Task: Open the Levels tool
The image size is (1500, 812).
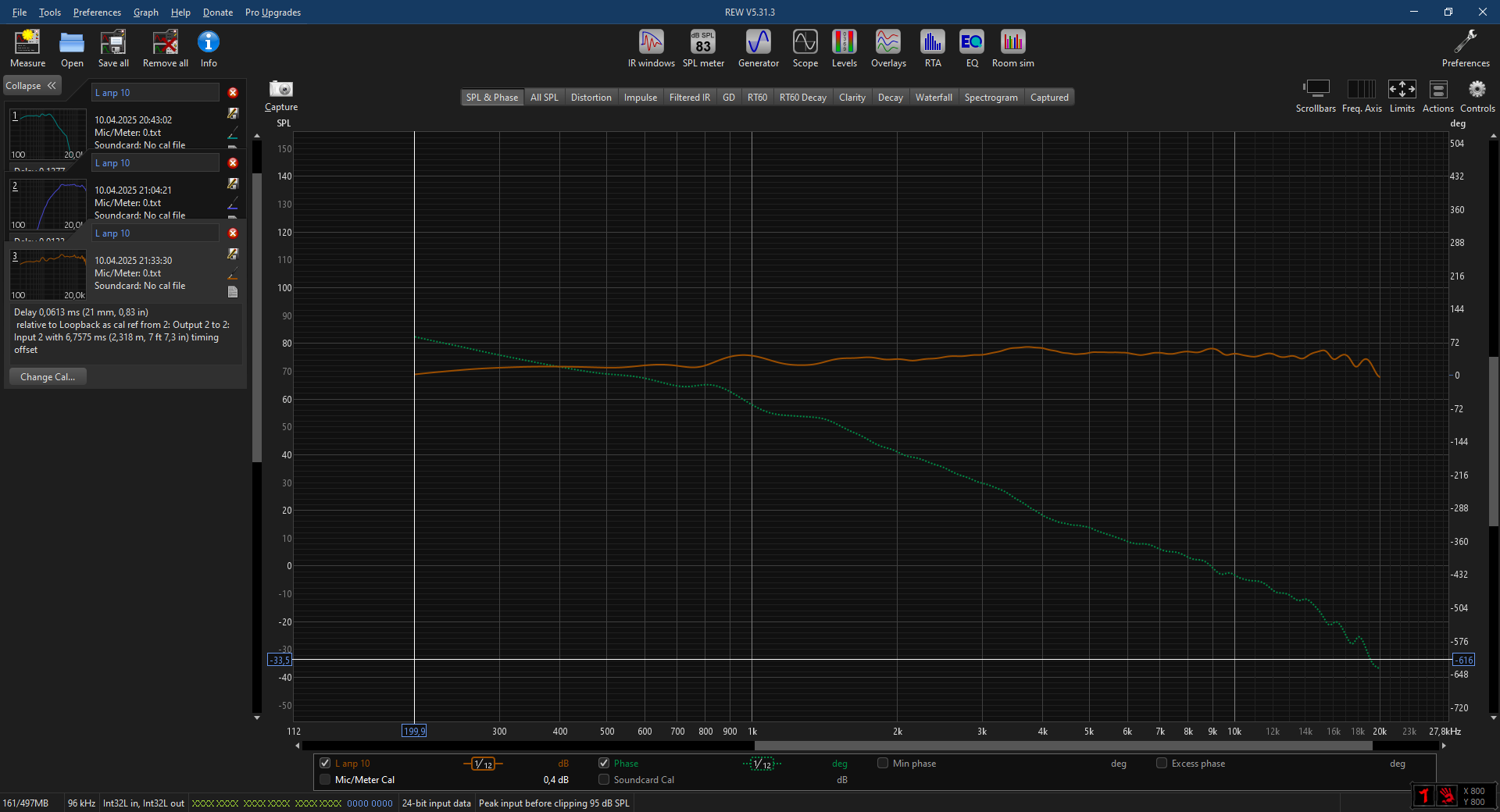Action: [845, 48]
